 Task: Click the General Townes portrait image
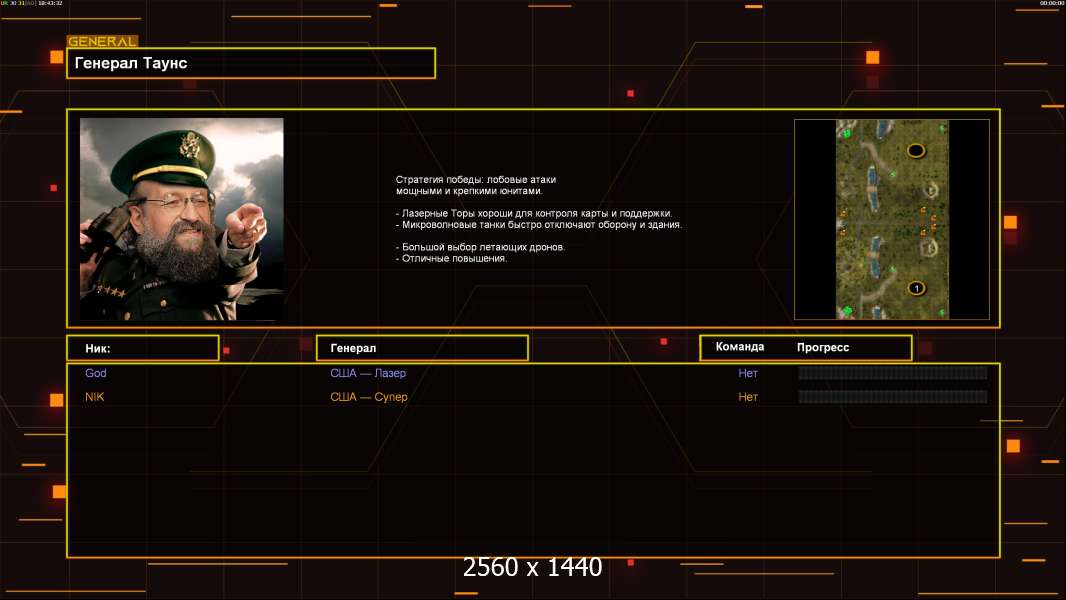pos(182,219)
